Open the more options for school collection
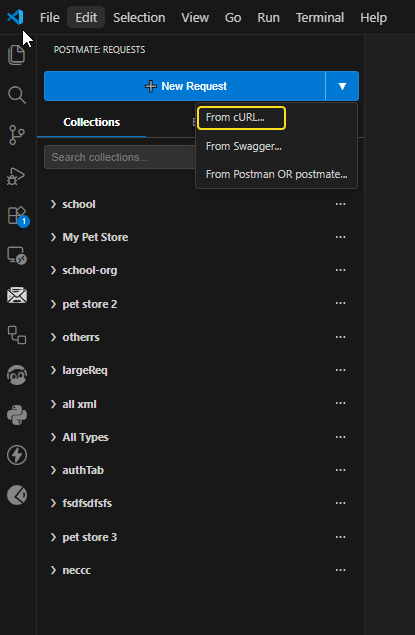The height and width of the screenshot is (635, 415). [x=341, y=204]
